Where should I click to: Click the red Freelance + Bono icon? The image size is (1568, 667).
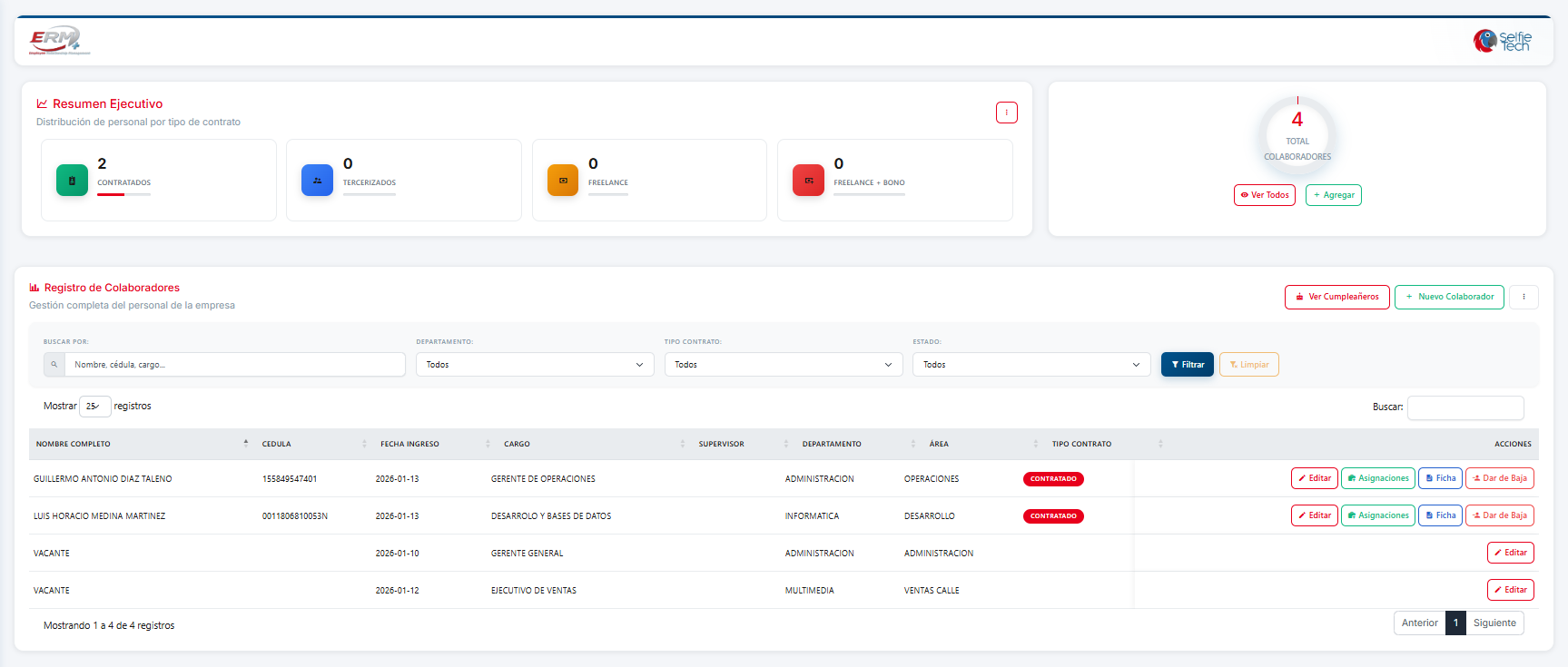(808, 181)
